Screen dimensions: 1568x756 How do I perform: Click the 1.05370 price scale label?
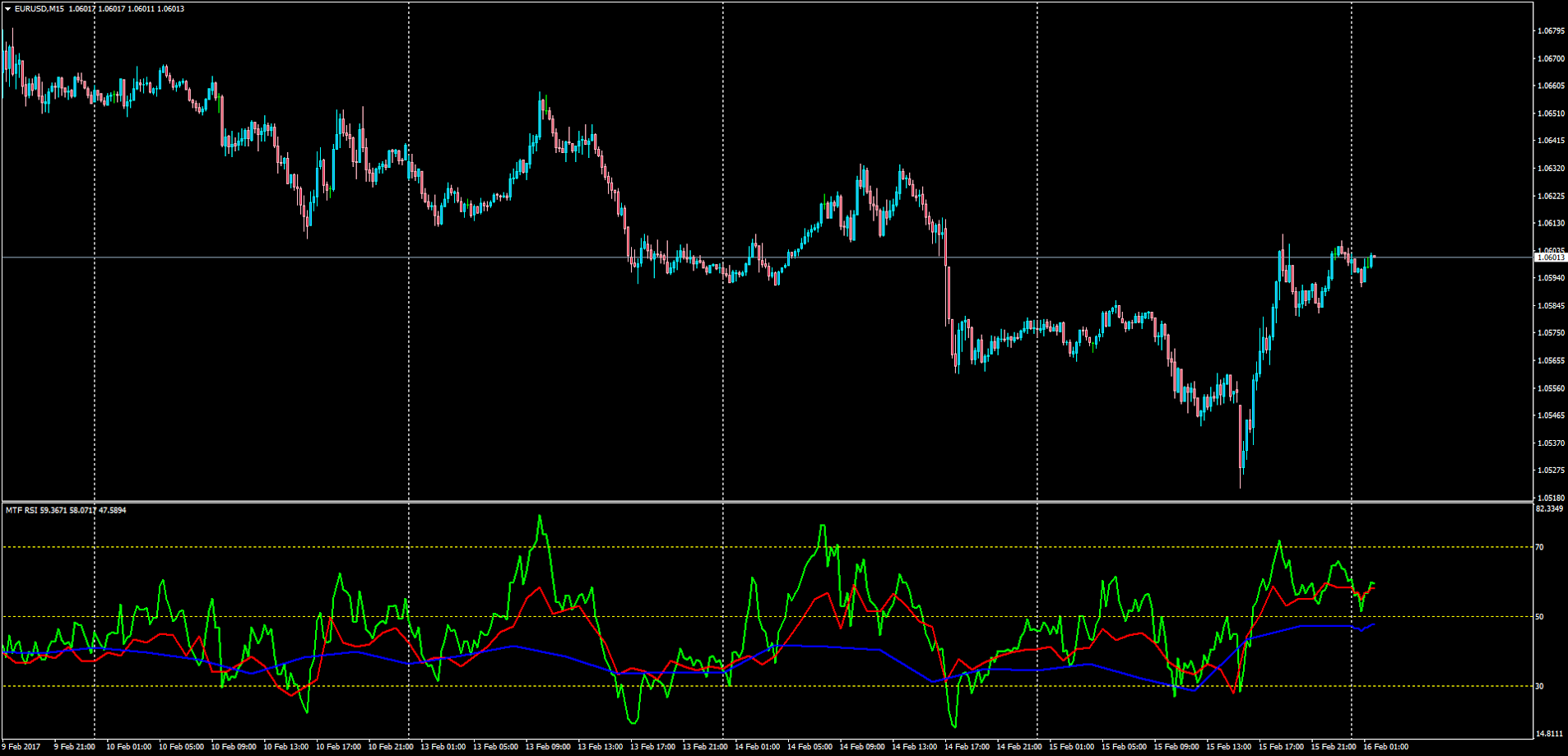1551,443
